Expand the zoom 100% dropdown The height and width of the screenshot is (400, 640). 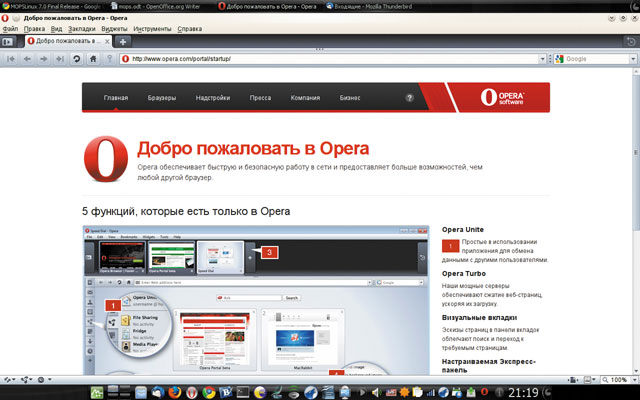click(633, 380)
